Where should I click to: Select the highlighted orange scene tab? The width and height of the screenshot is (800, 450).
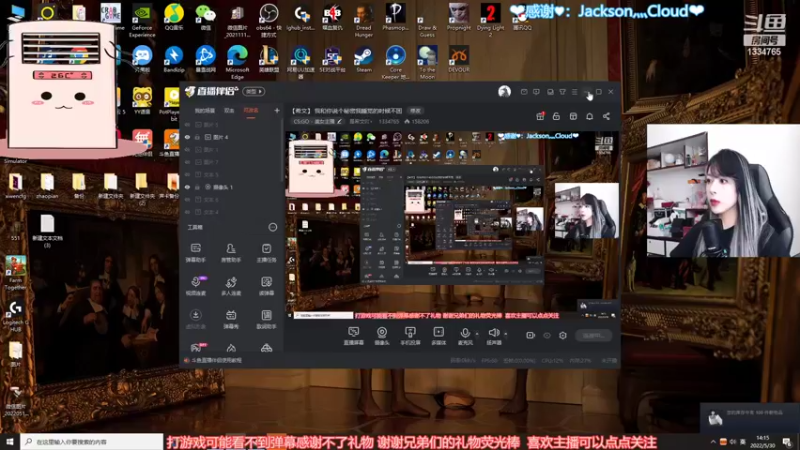[251, 110]
